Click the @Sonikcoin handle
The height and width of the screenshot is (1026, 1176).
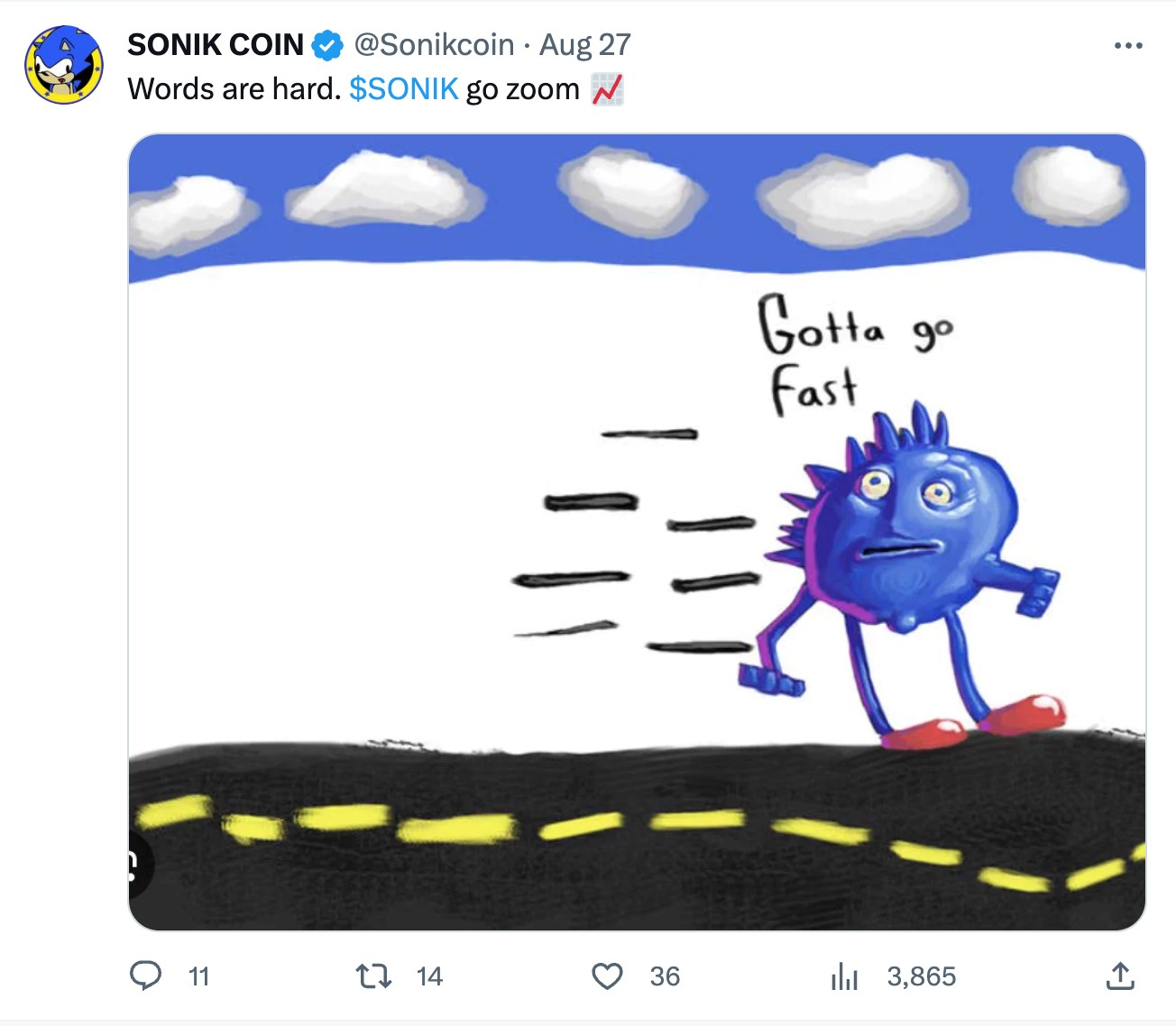pos(434,45)
